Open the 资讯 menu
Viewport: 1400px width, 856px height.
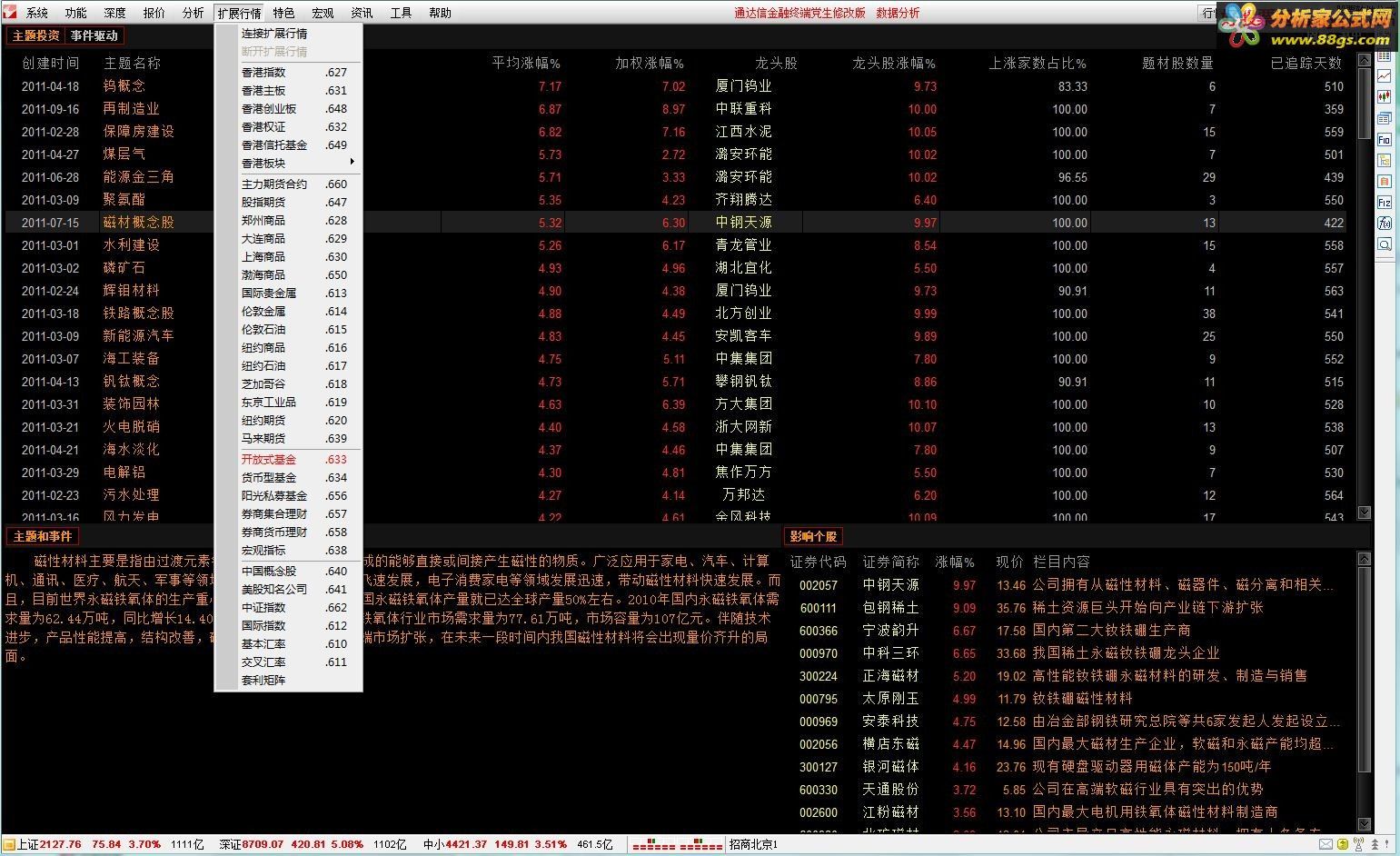click(362, 13)
